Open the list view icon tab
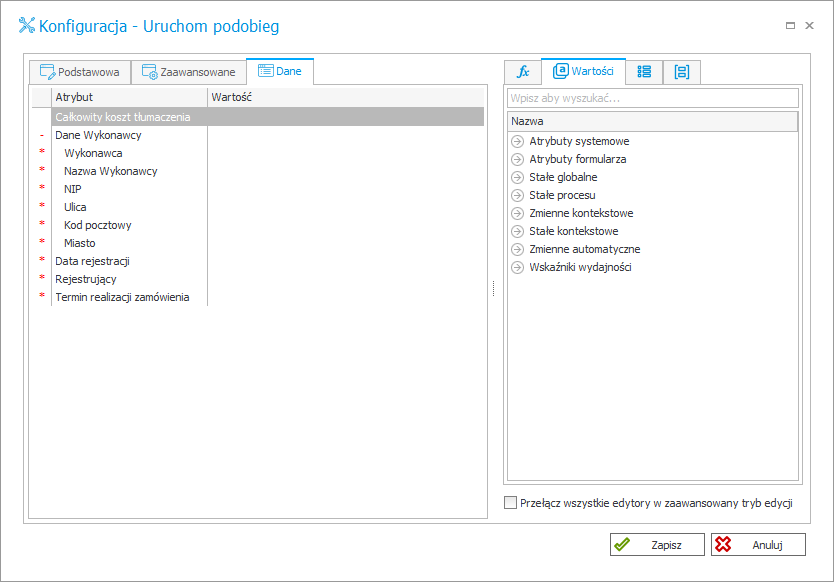 (644, 72)
